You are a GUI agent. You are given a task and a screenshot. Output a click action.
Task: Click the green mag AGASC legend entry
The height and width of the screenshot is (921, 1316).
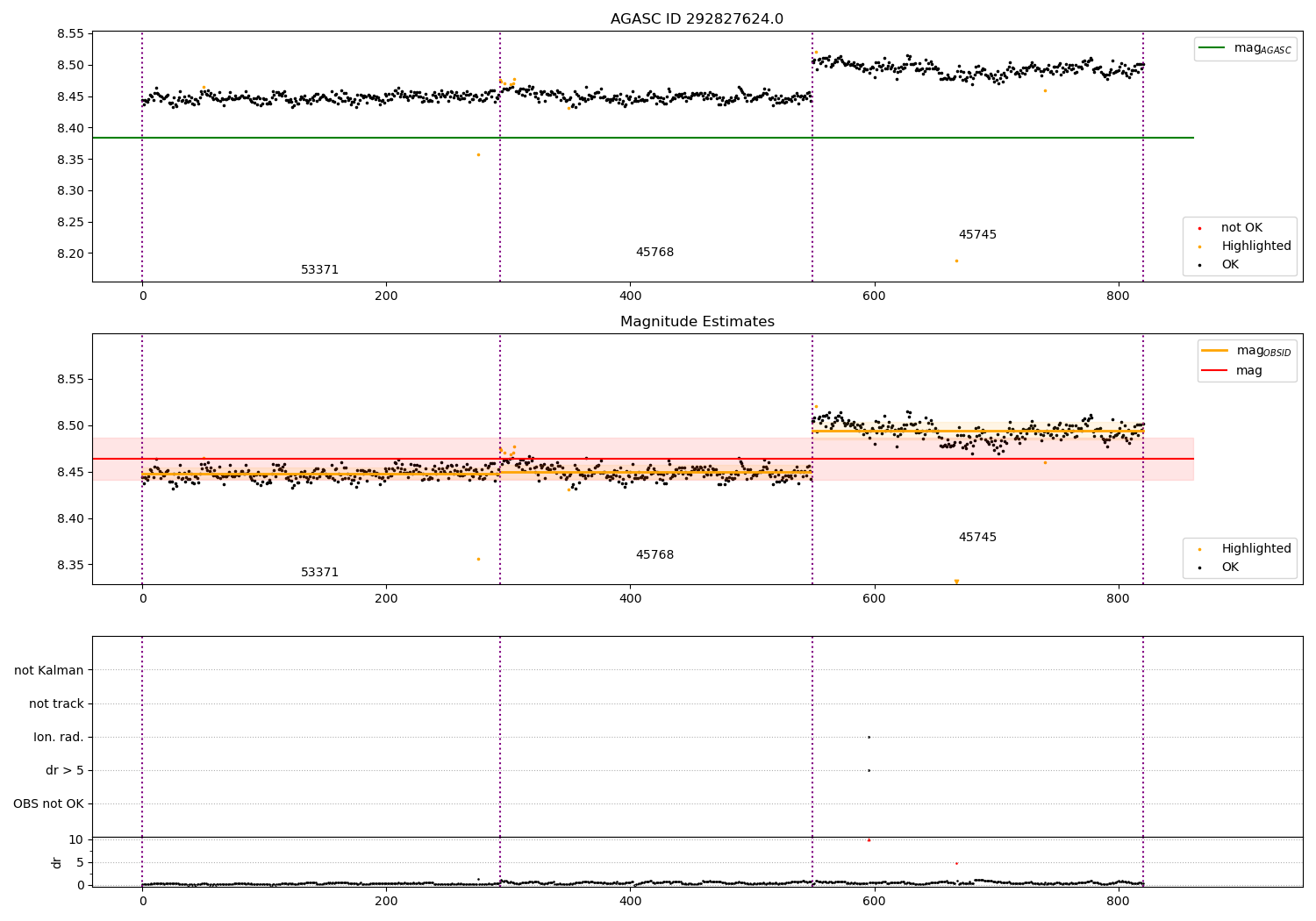[x=1246, y=48]
